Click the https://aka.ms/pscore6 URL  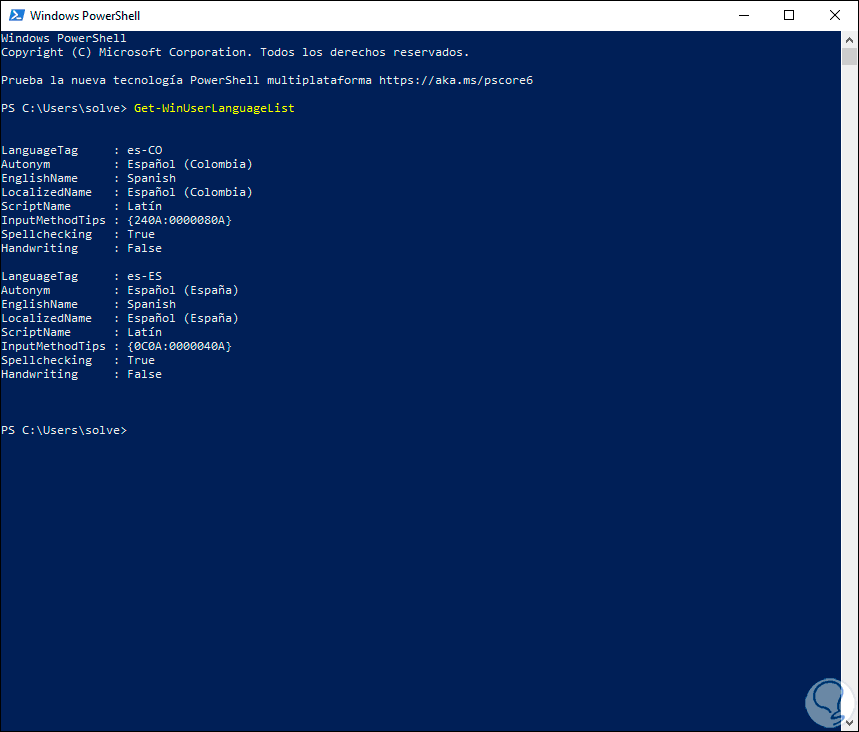click(x=455, y=80)
